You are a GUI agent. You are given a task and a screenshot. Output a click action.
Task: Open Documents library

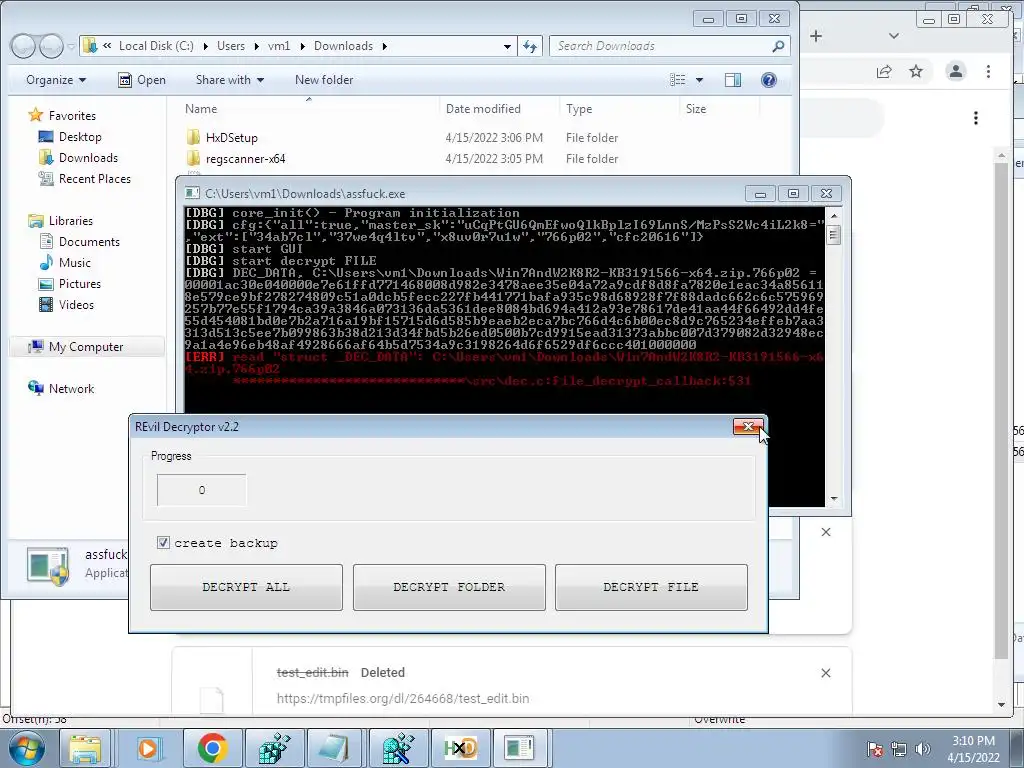pyautogui.click(x=89, y=242)
